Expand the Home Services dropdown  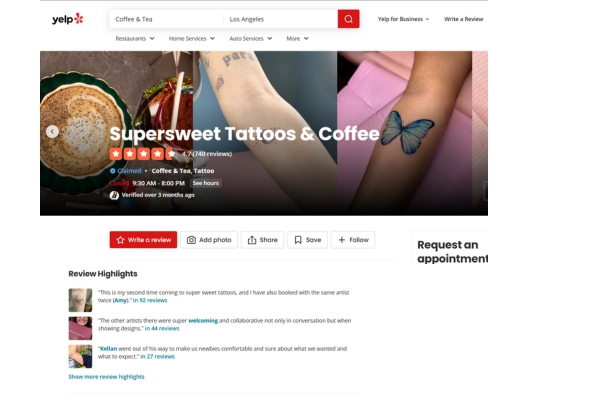point(192,38)
